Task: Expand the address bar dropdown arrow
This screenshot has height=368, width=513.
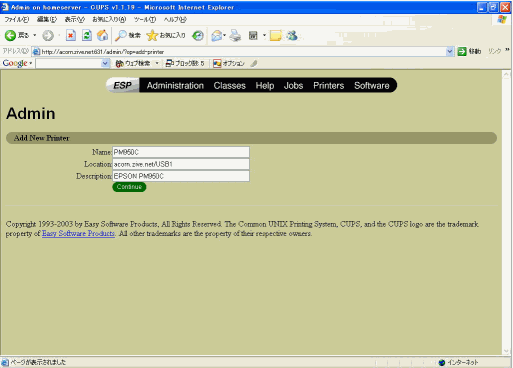Action: point(450,51)
